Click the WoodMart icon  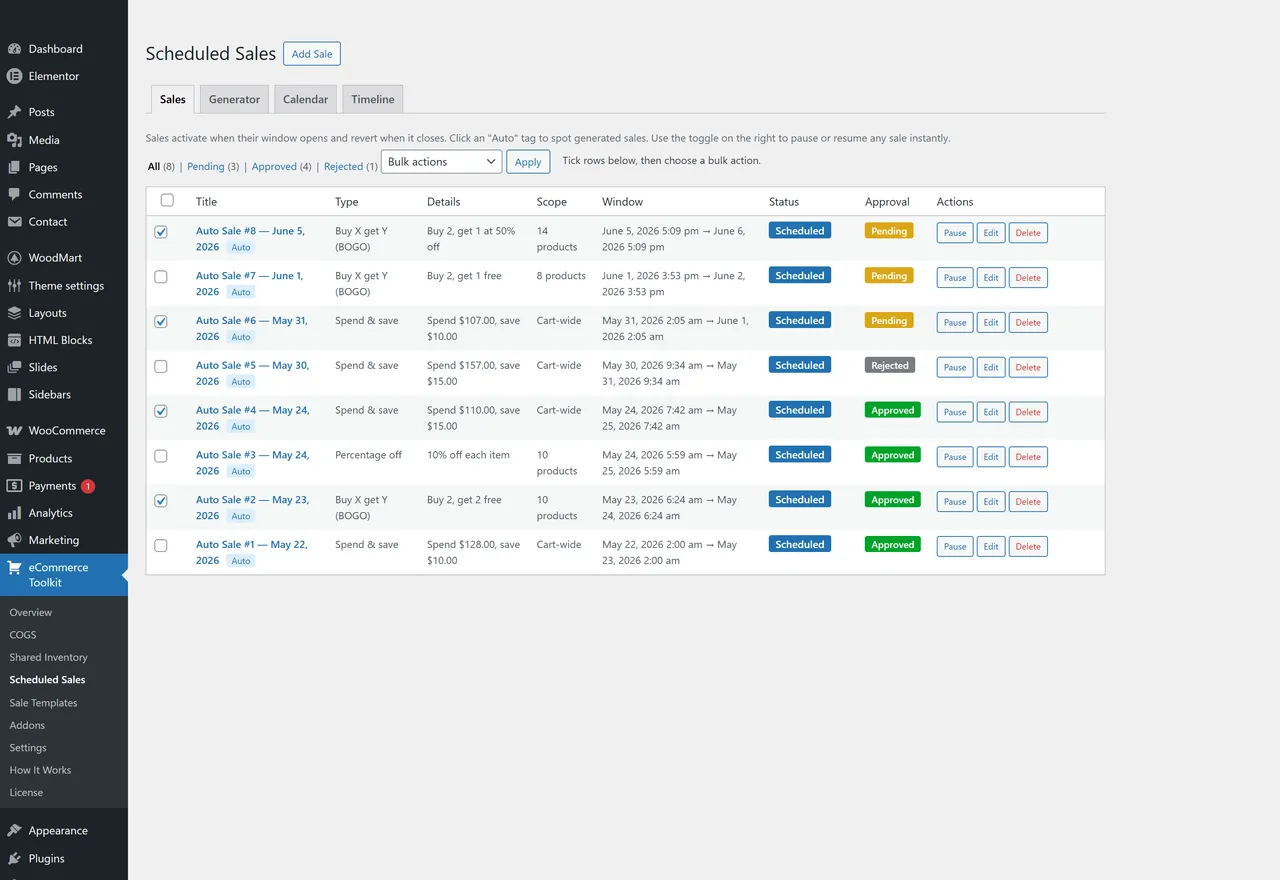coord(14,258)
